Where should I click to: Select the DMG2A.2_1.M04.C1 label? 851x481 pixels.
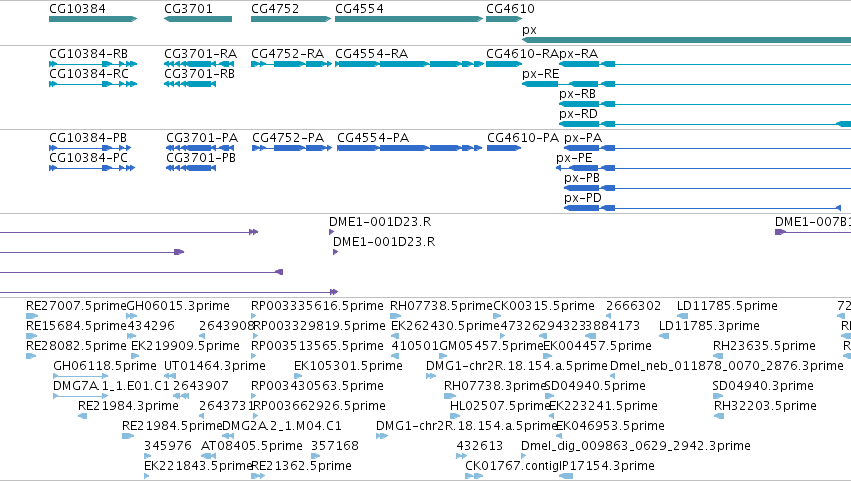point(282,426)
